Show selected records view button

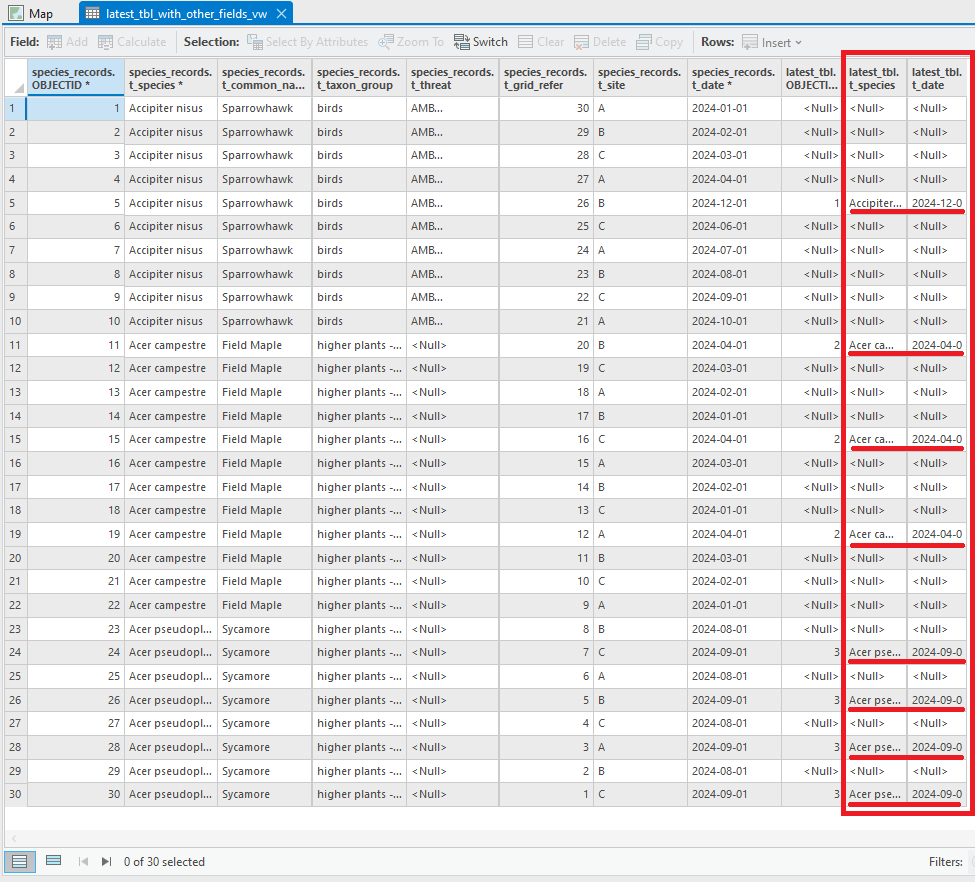point(53,861)
